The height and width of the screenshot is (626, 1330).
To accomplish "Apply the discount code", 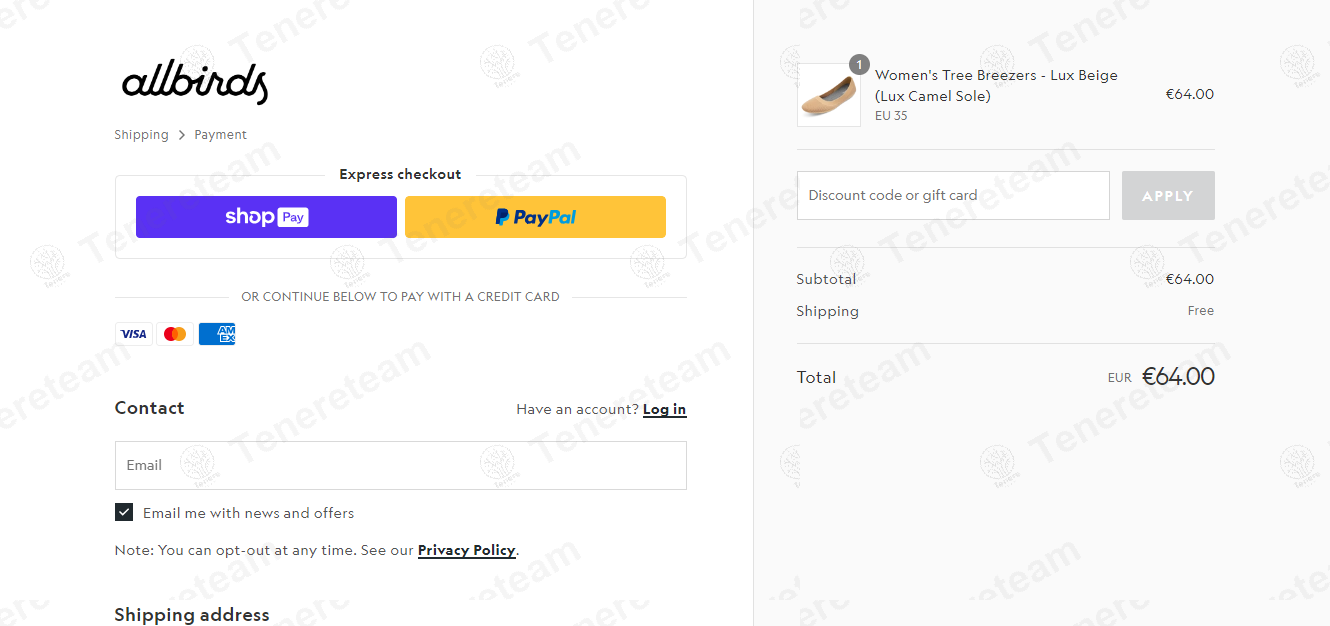I will tap(1168, 196).
